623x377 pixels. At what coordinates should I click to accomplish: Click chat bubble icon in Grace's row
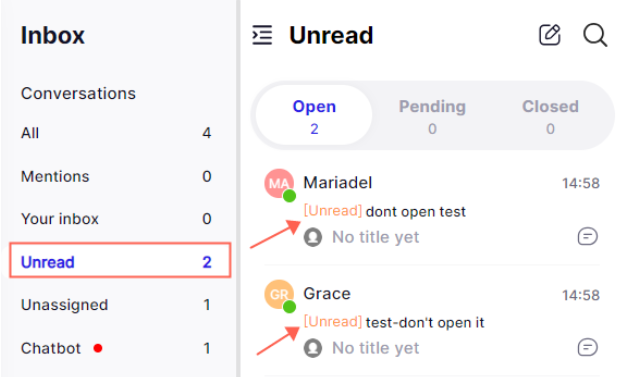point(588,347)
